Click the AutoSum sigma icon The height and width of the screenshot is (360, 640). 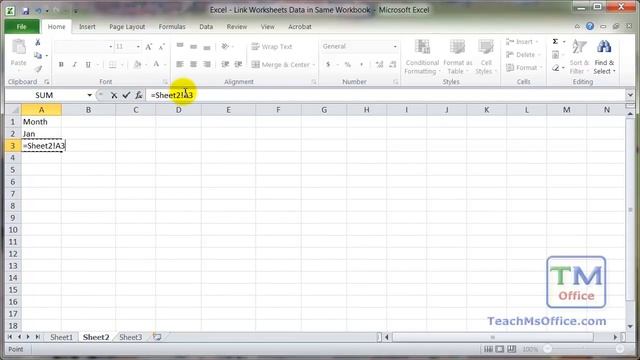coord(556,42)
